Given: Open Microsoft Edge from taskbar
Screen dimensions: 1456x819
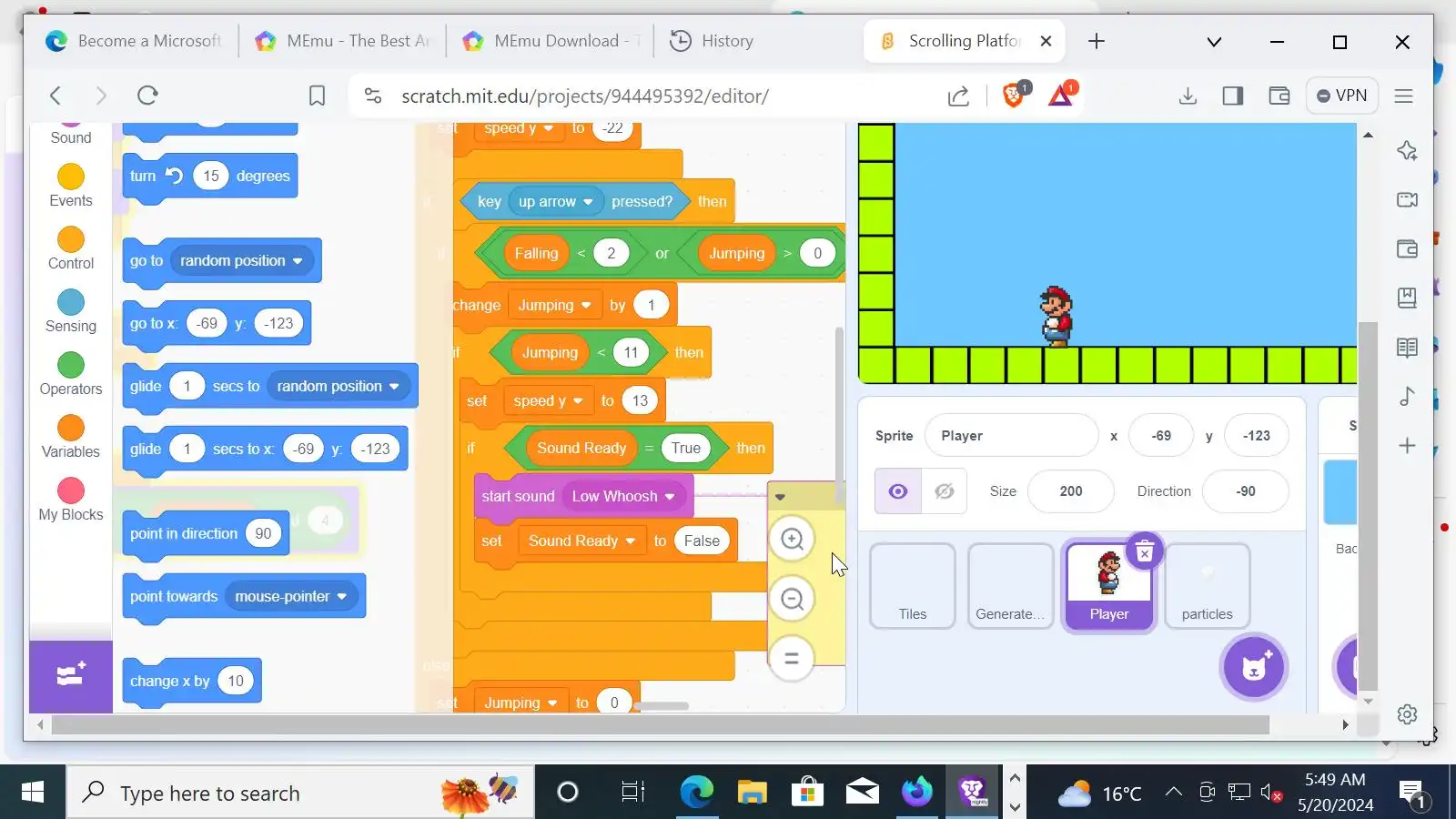Looking at the screenshot, I should coord(697,793).
